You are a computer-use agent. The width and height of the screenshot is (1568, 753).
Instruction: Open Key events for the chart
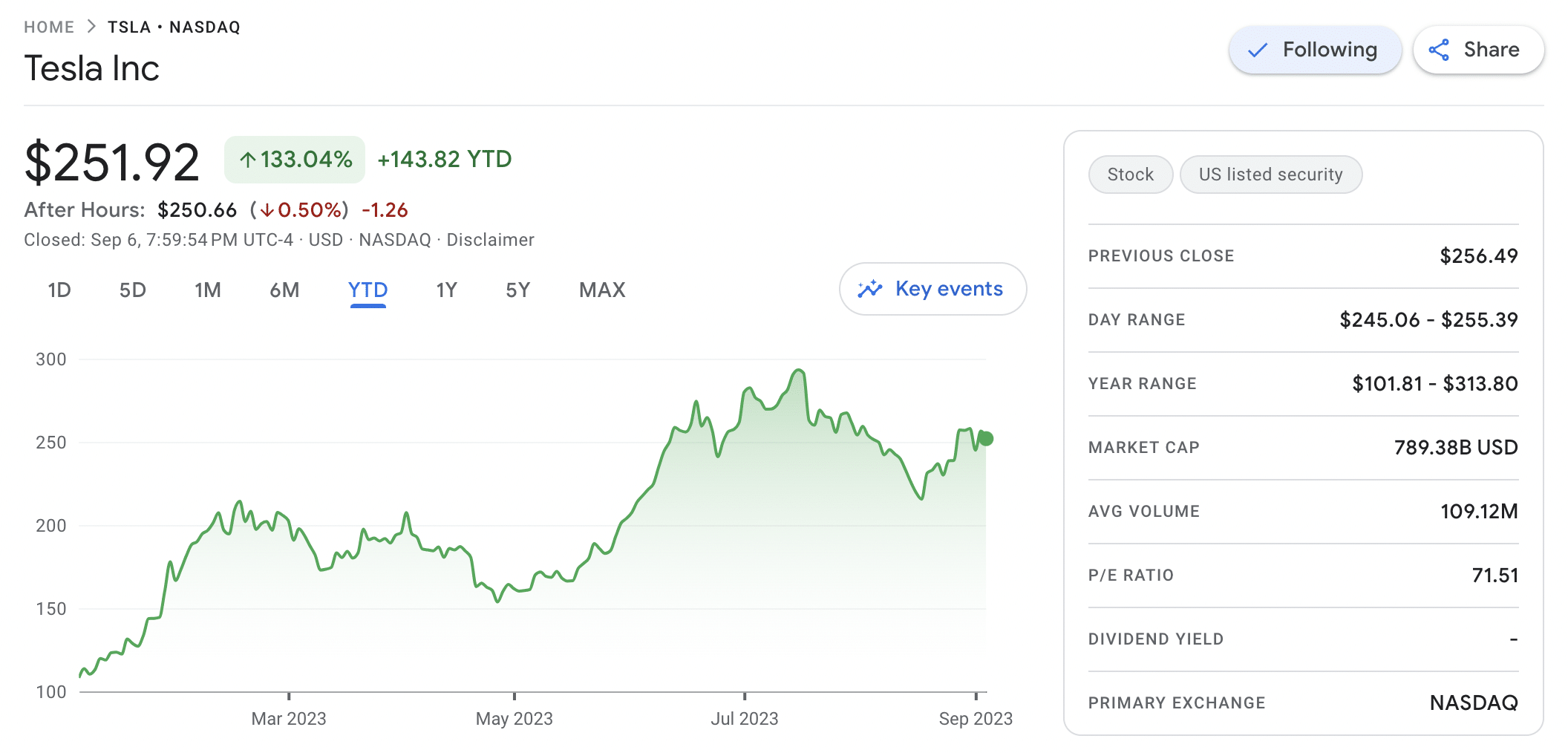pos(932,289)
